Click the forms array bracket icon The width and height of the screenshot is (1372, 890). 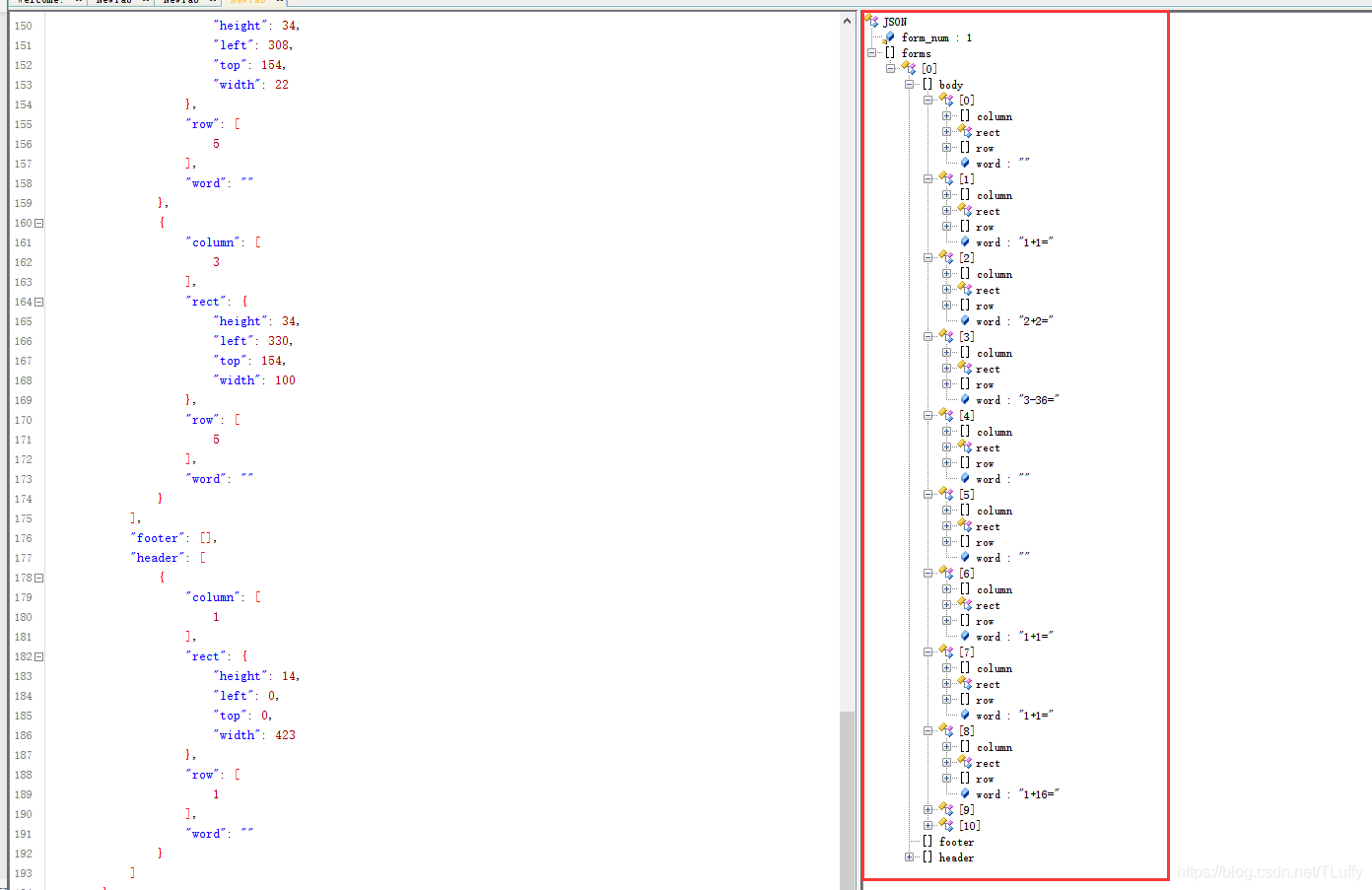tap(890, 53)
